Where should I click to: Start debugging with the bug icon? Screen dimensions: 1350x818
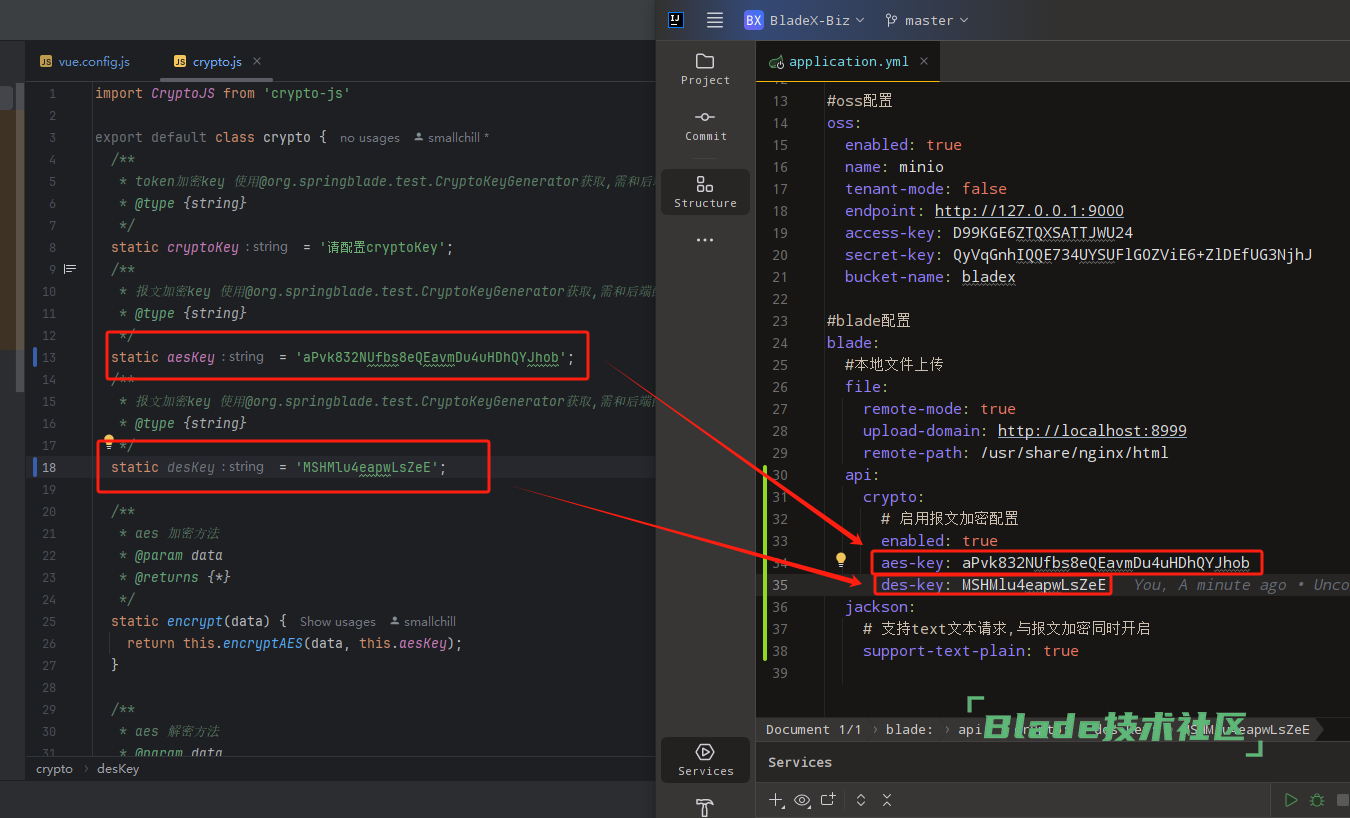pyautogui.click(x=1317, y=800)
